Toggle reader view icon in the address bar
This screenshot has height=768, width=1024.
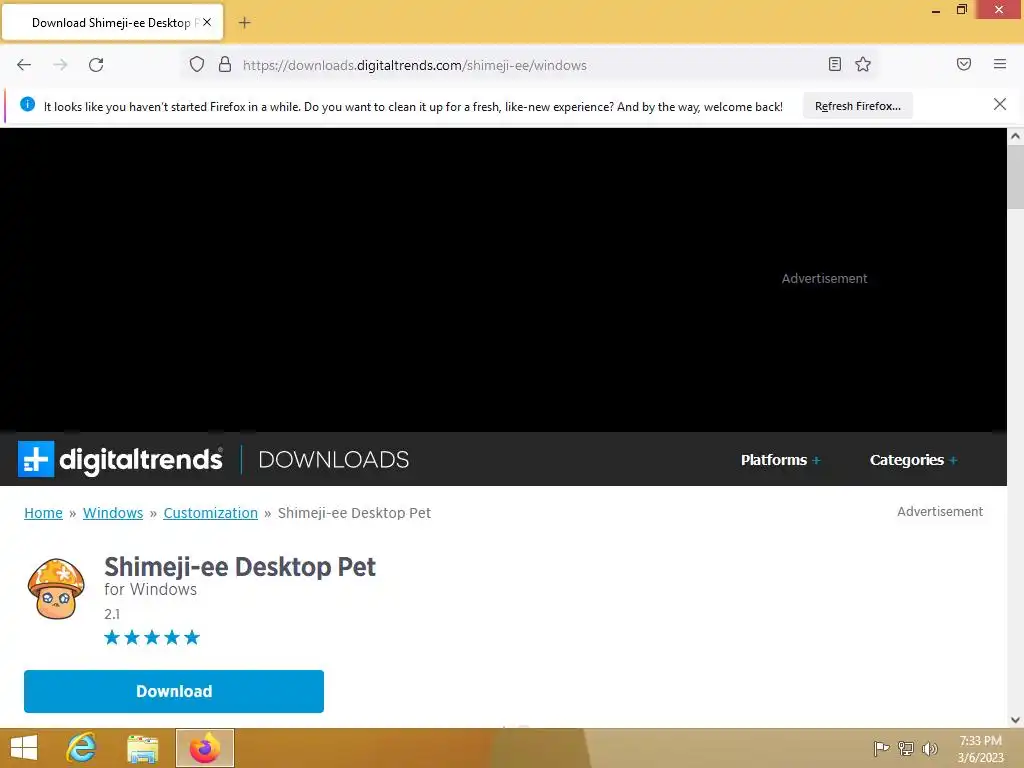(835, 64)
